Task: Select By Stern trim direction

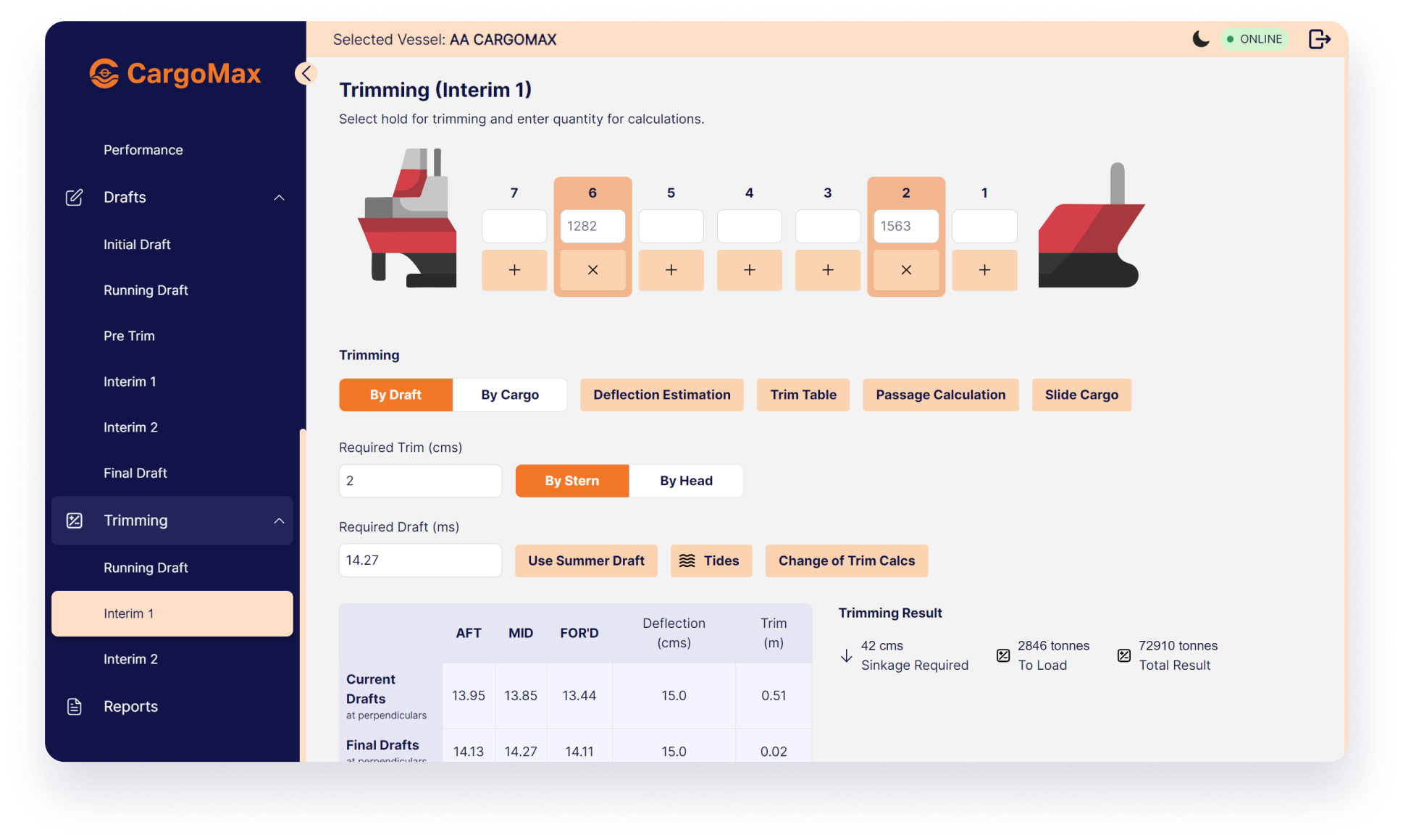Action: click(572, 481)
